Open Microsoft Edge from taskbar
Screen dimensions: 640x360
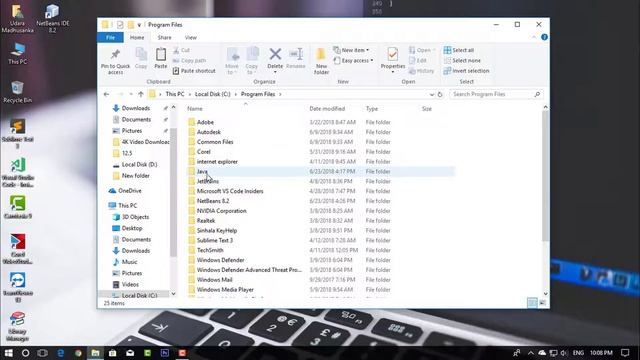[x=60, y=353]
